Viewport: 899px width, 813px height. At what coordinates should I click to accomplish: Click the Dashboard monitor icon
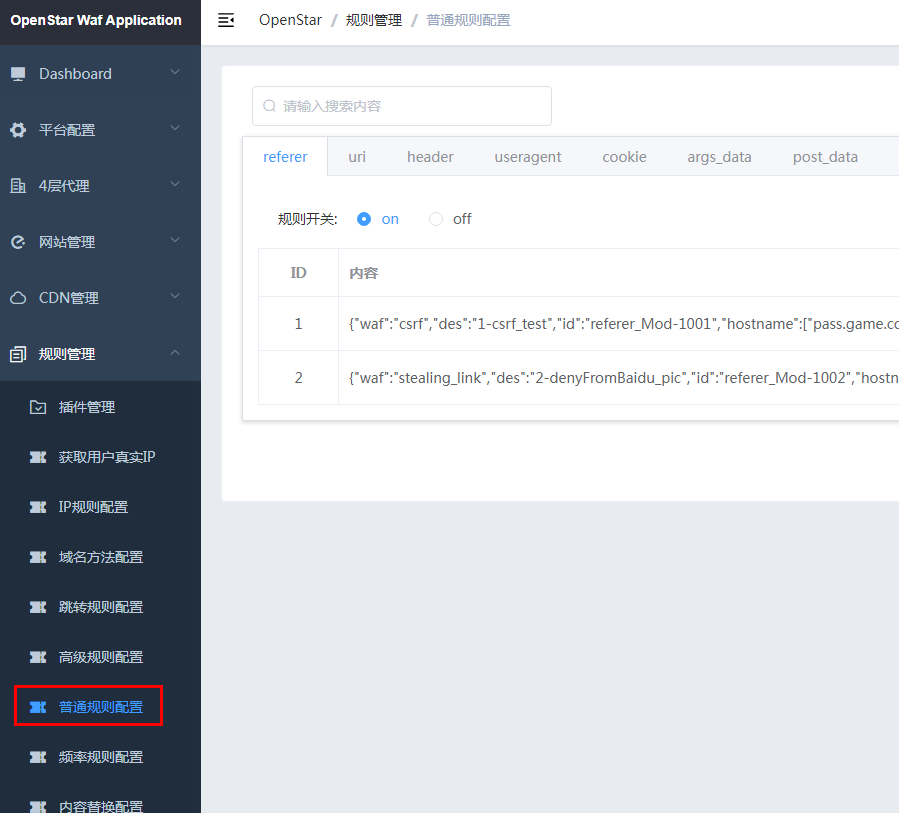[x=18, y=74]
